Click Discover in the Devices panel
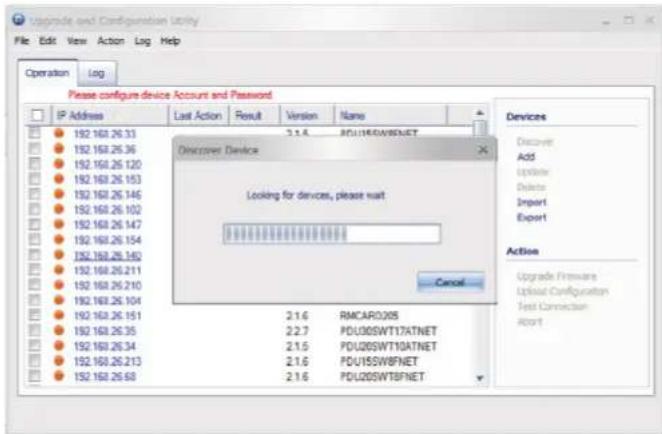Image resolution: width=662 pixels, height=434 pixels. pos(535,141)
